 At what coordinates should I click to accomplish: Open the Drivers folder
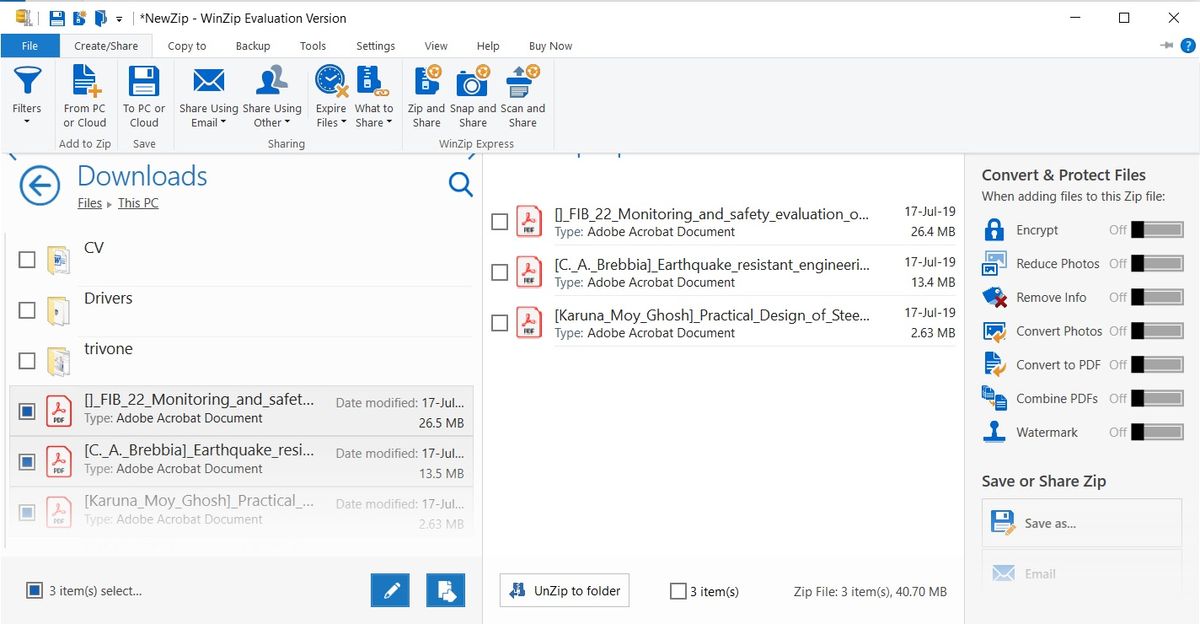click(x=108, y=297)
